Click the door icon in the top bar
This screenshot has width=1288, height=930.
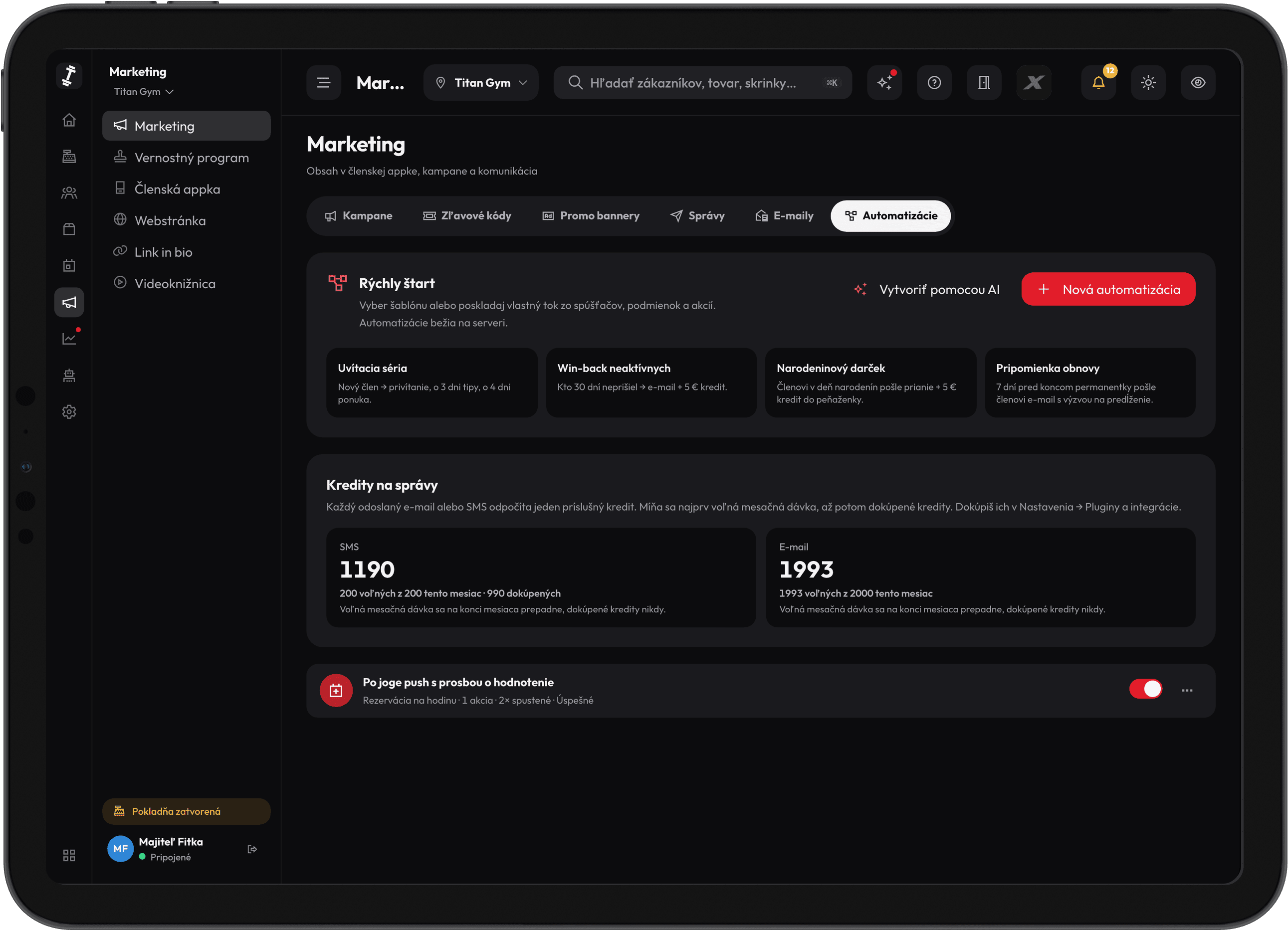[984, 83]
